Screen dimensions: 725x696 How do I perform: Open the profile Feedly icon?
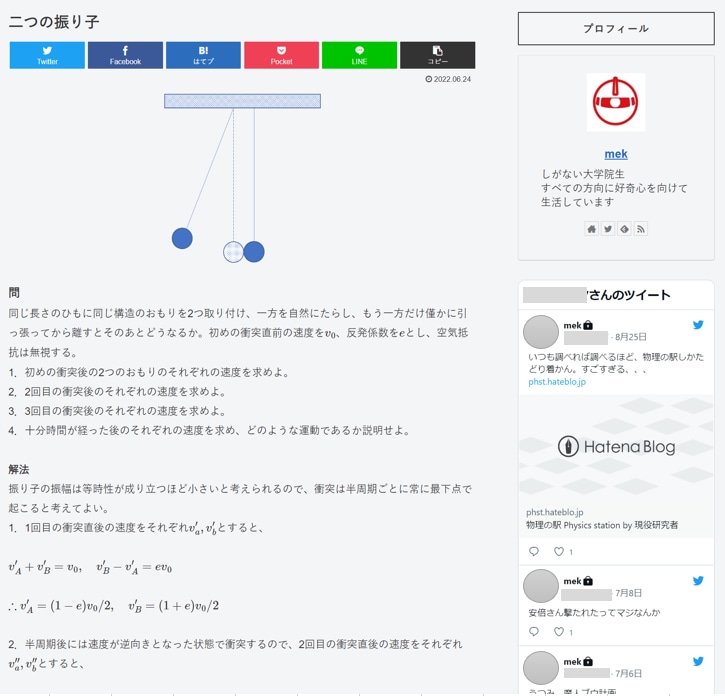624,229
